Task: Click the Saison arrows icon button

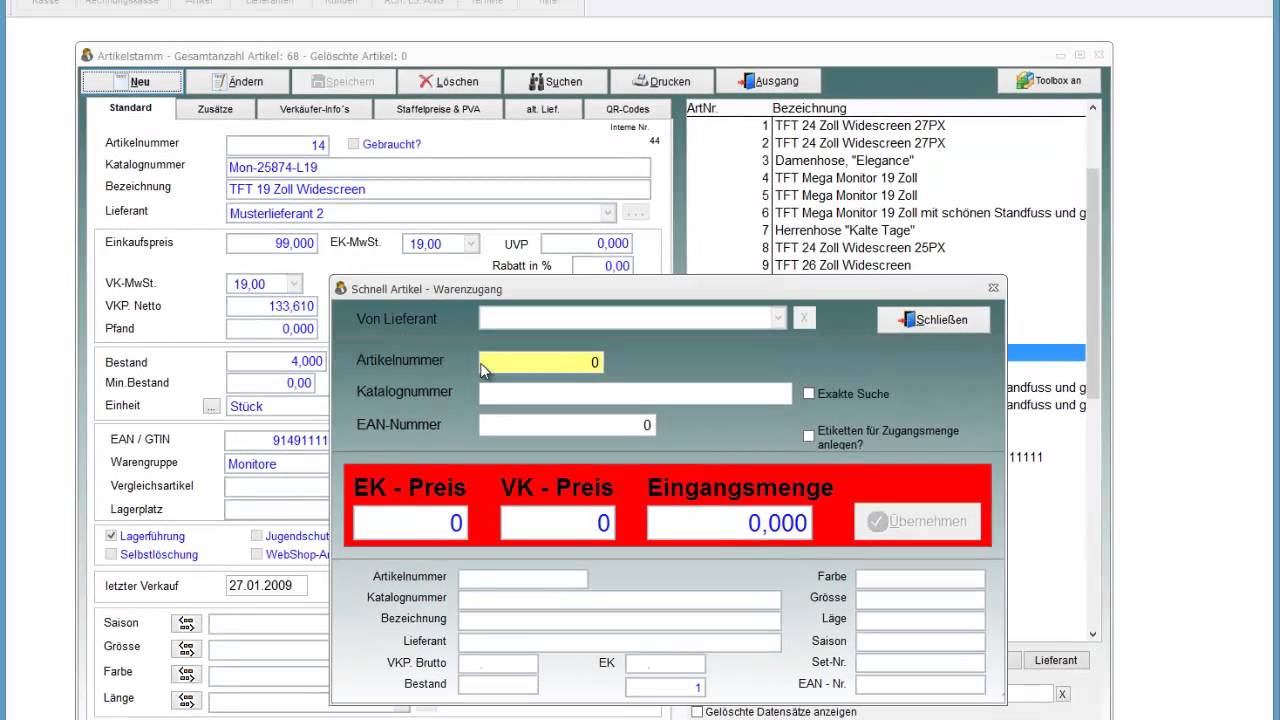Action: (186, 624)
